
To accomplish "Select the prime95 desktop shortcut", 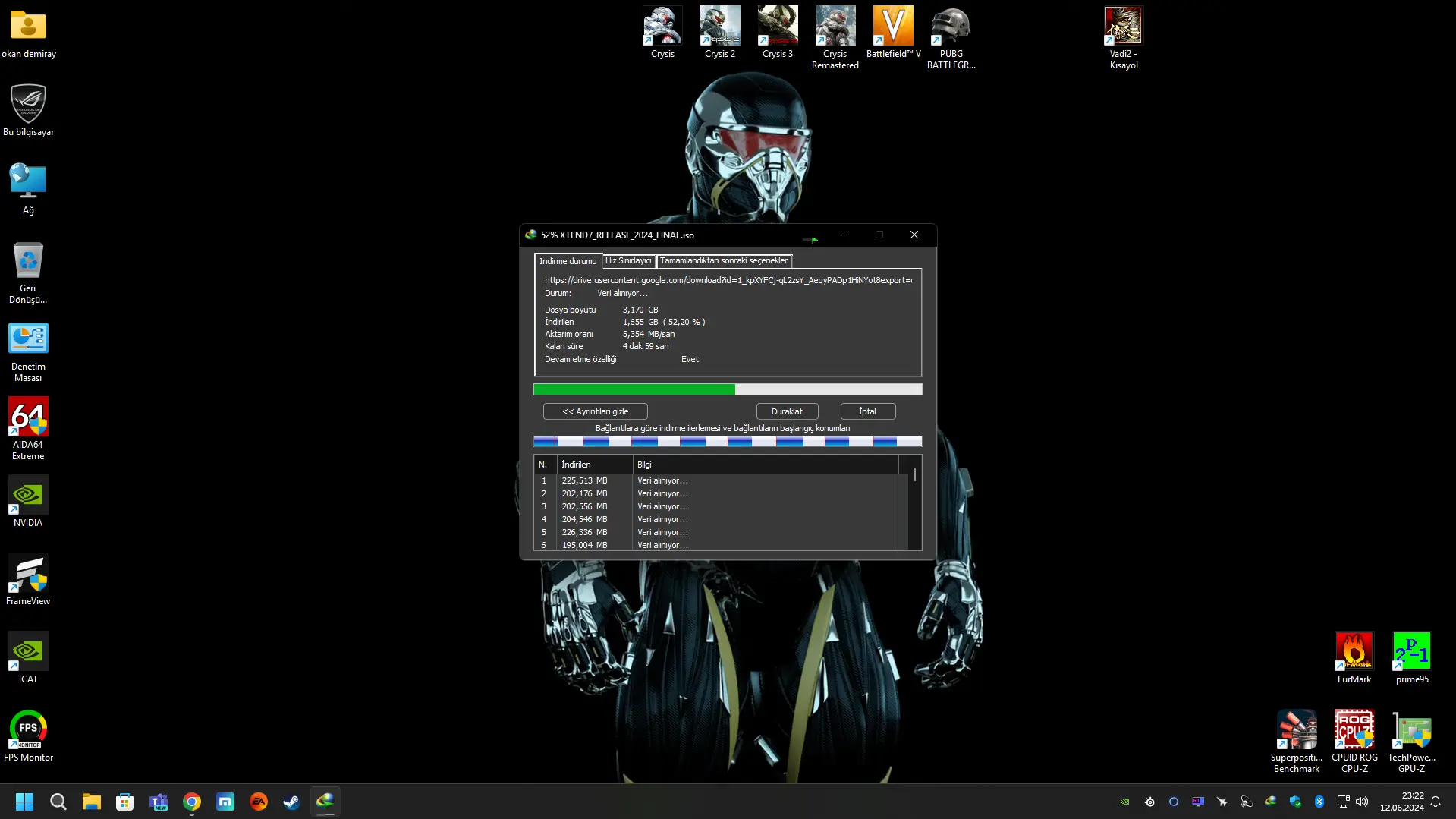I will click(1412, 658).
